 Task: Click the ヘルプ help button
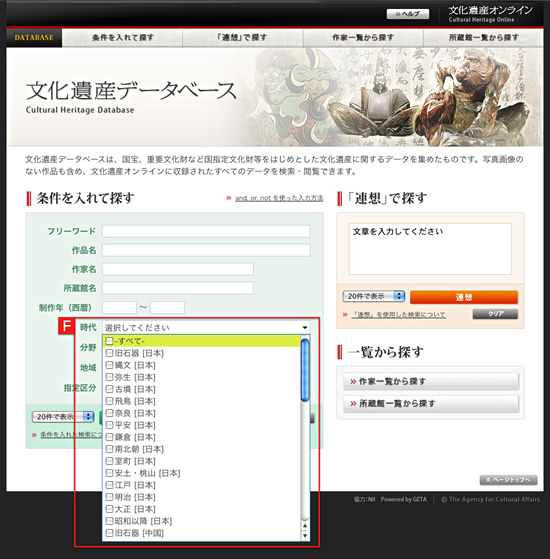(408, 14)
